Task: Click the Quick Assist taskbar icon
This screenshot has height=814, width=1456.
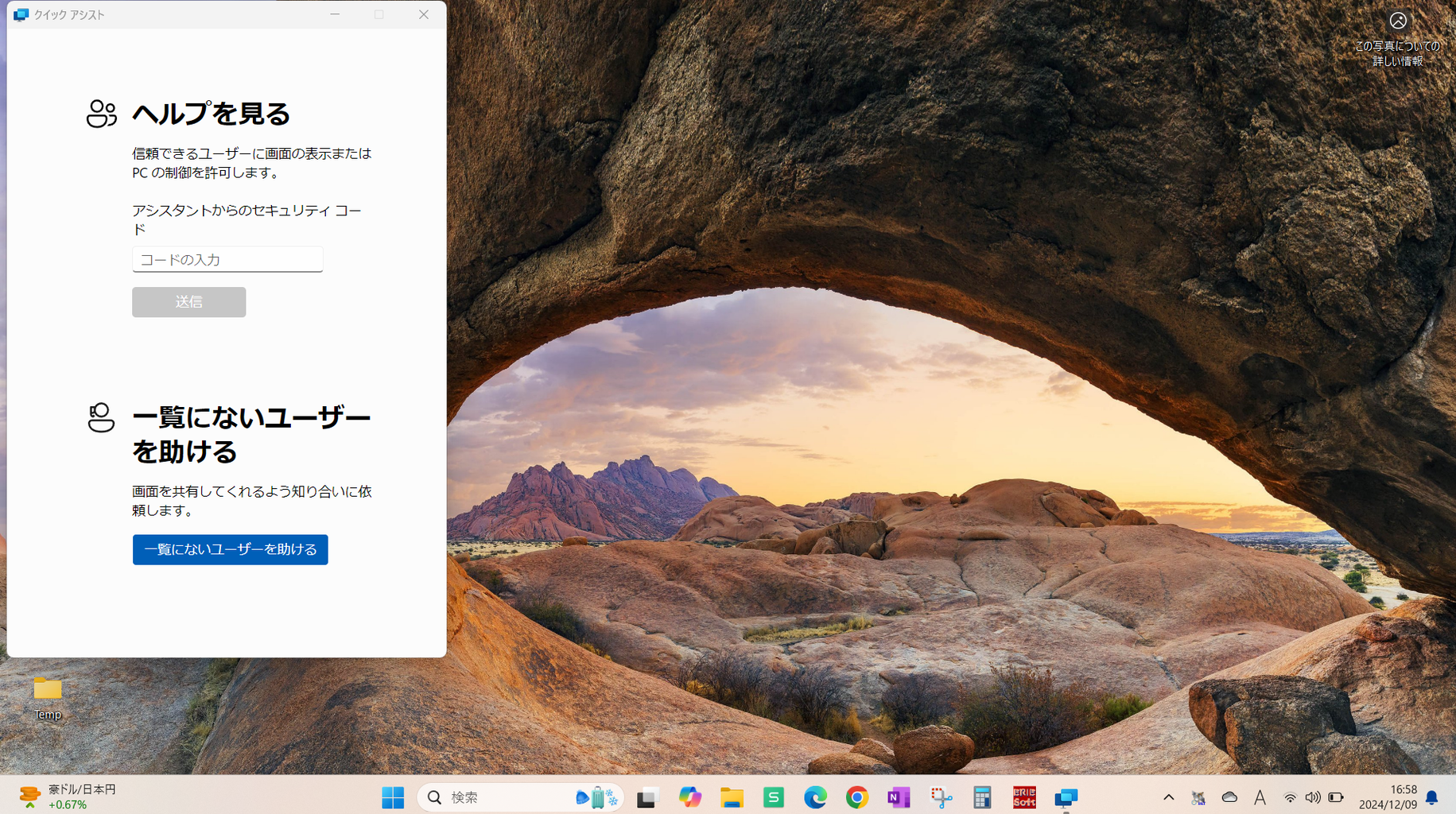Action: click(x=1066, y=797)
